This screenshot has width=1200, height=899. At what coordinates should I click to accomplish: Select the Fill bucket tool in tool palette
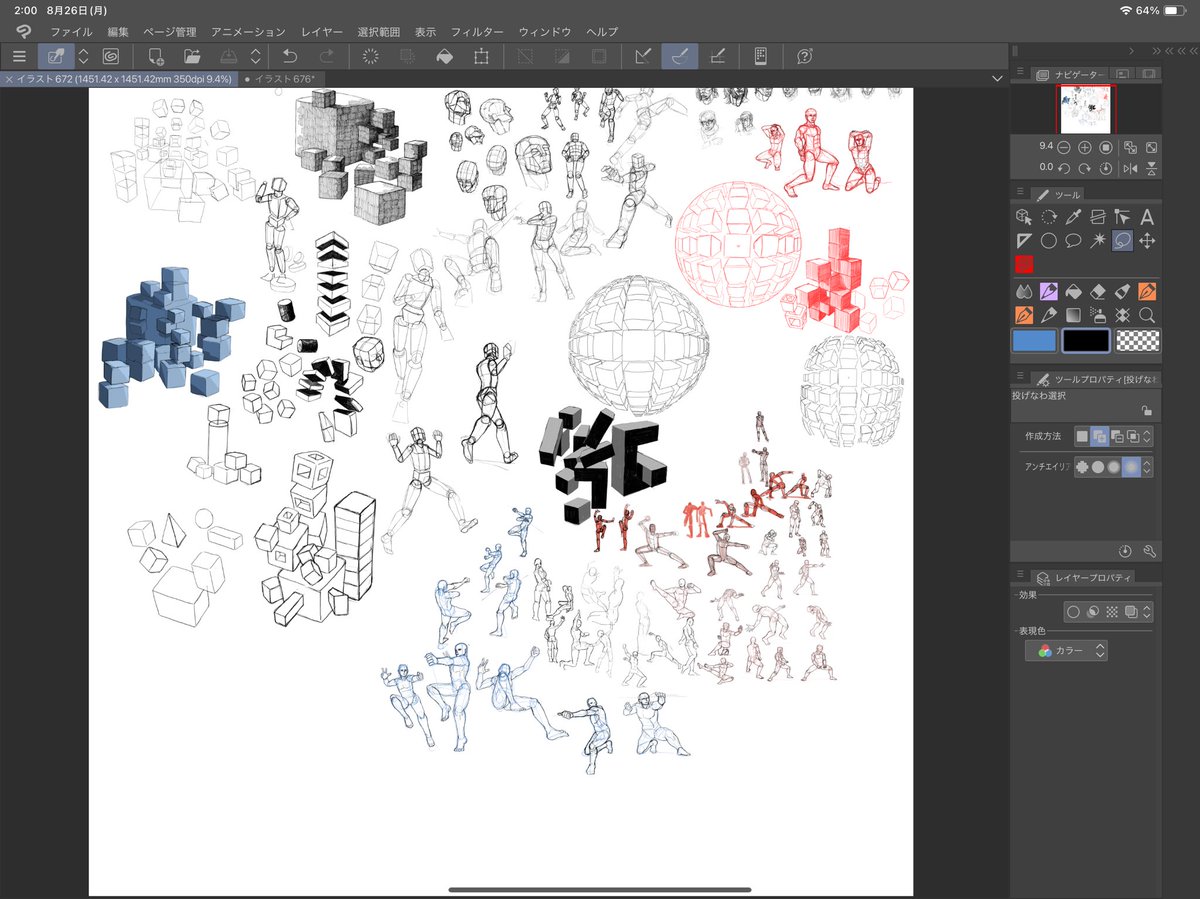(x=1073, y=291)
